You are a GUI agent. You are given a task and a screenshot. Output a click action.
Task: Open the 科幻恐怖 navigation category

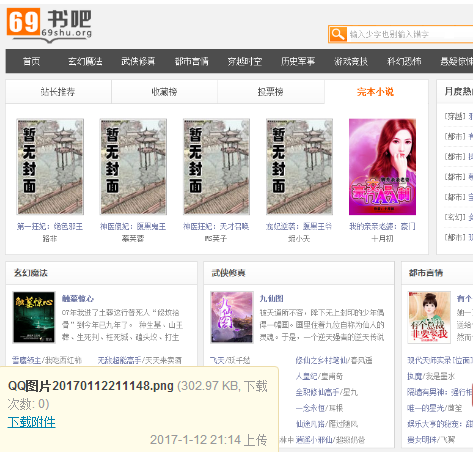[404, 61]
